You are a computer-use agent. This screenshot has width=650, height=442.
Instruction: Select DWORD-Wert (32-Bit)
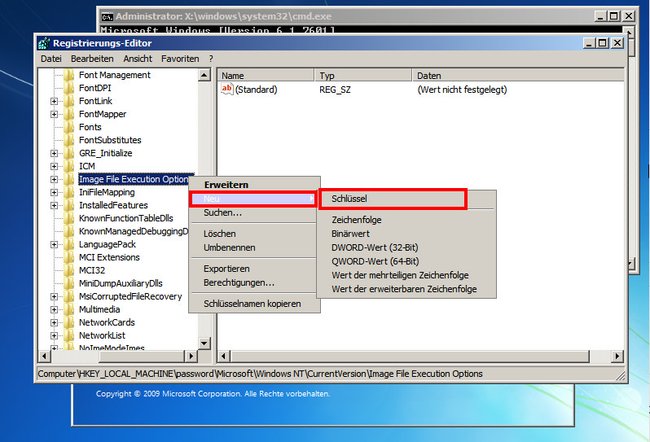[406, 248]
